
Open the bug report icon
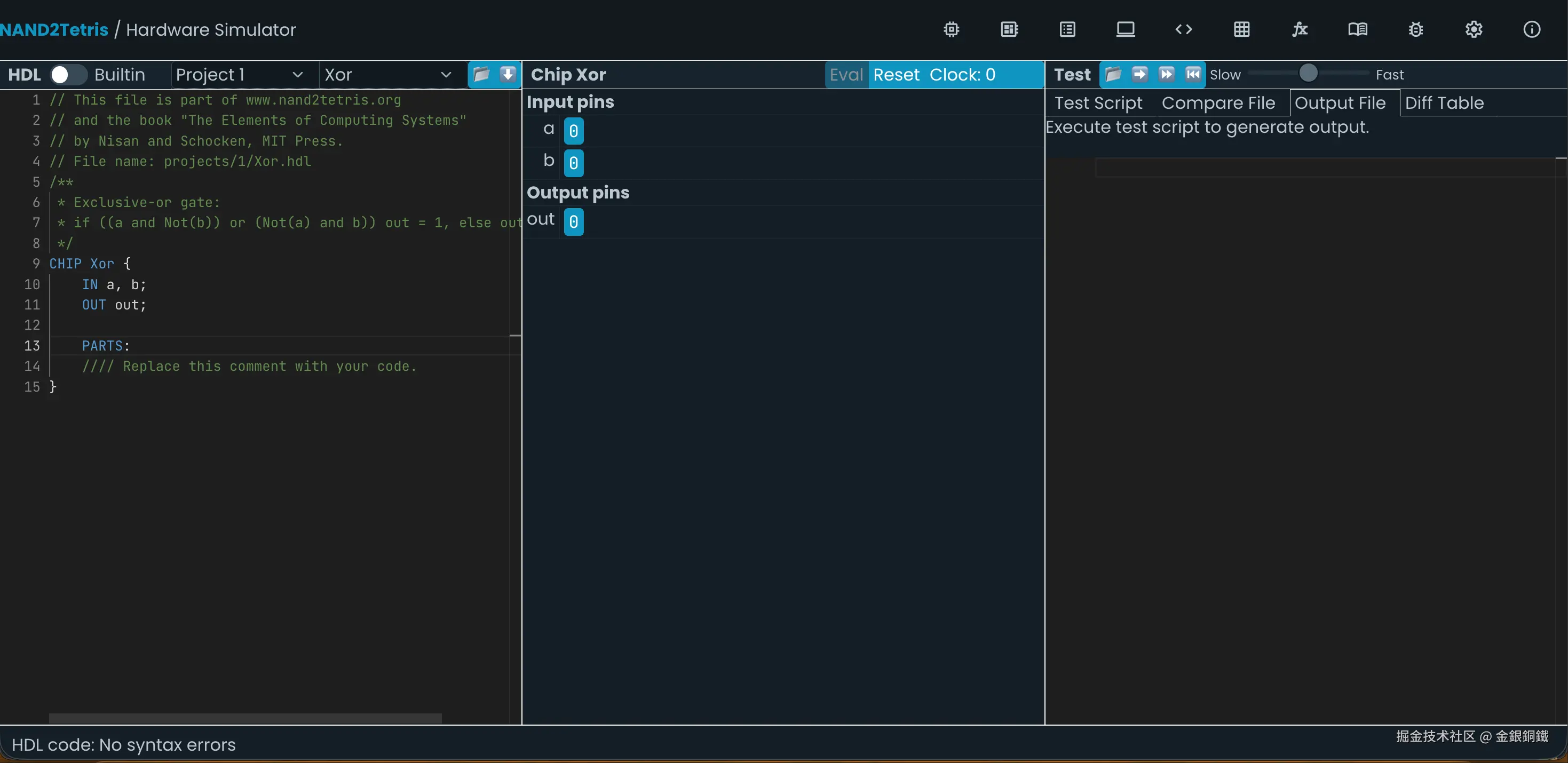1415,29
